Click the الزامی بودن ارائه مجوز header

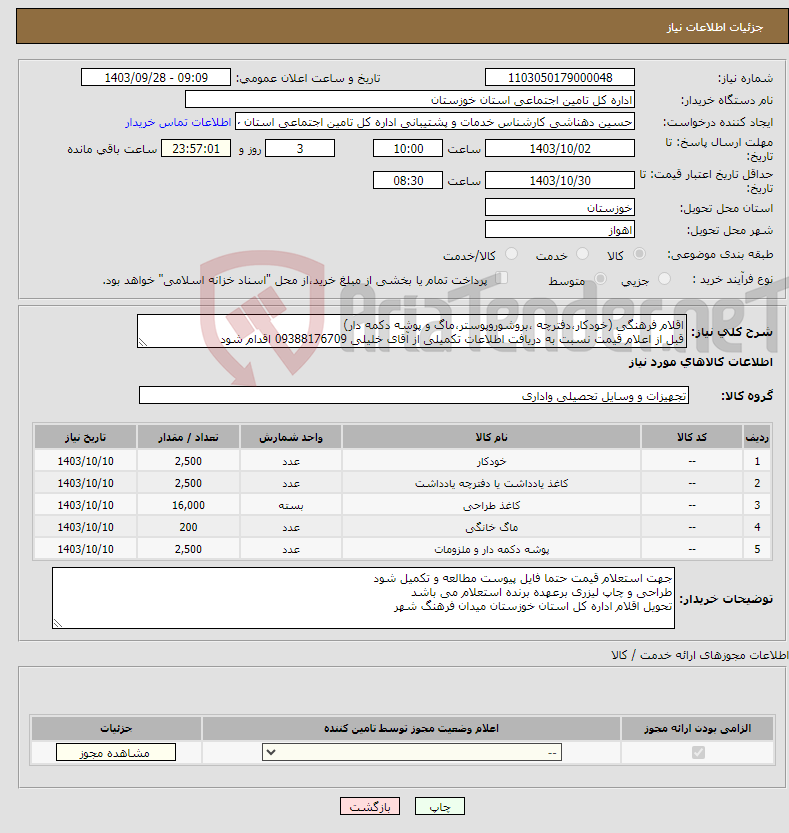698,728
